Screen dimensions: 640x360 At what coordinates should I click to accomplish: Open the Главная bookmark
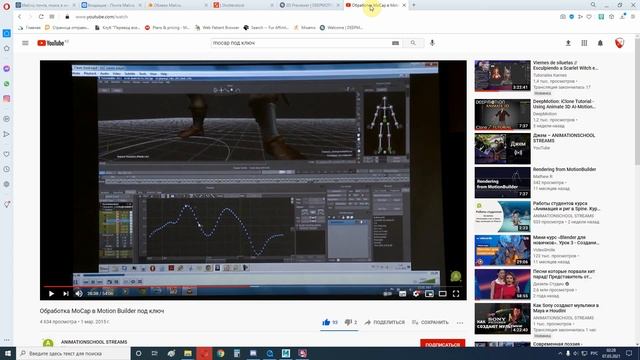tap(29, 28)
